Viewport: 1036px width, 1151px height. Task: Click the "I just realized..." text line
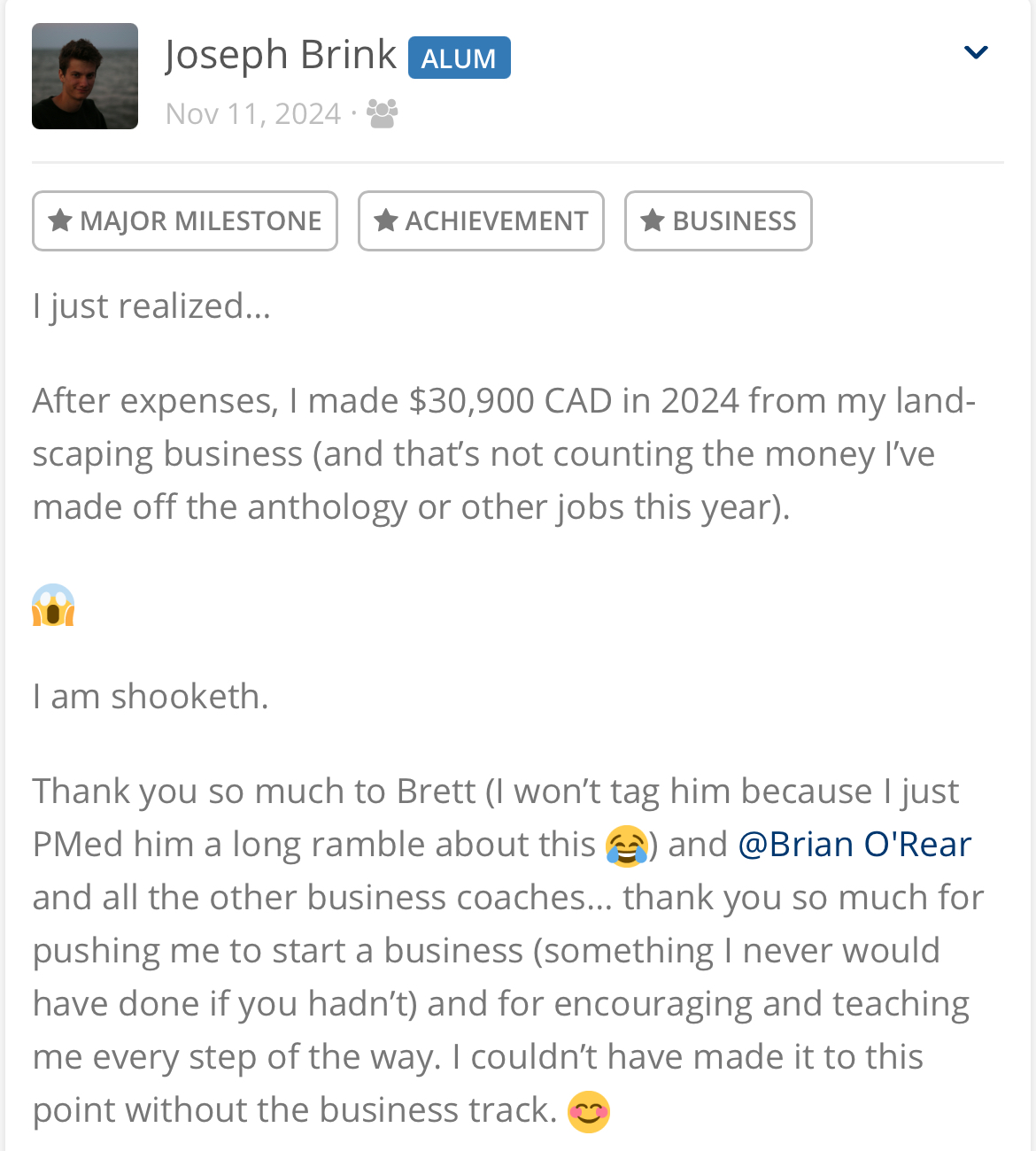151,306
